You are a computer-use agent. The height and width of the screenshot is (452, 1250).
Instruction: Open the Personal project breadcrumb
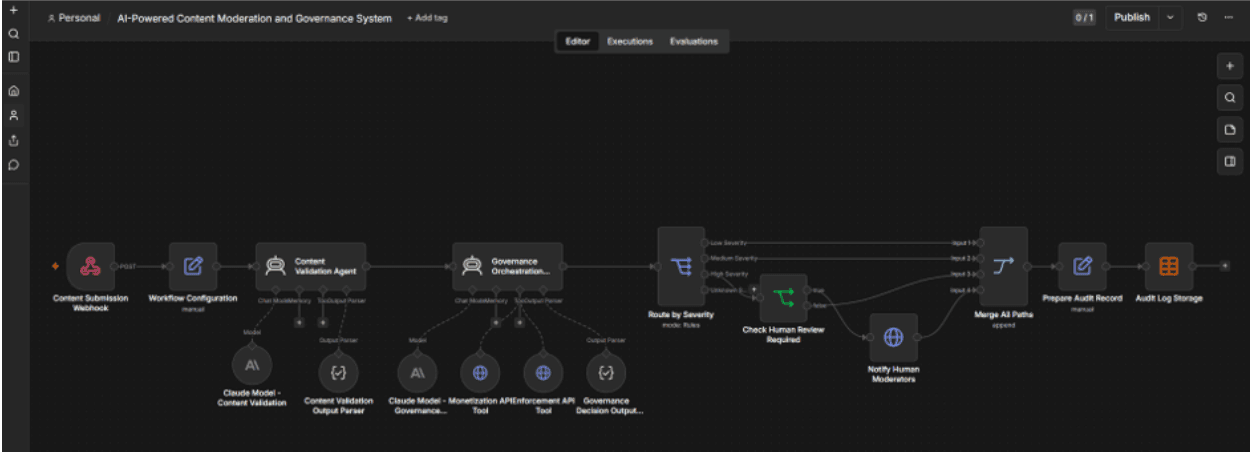point(74,18)
